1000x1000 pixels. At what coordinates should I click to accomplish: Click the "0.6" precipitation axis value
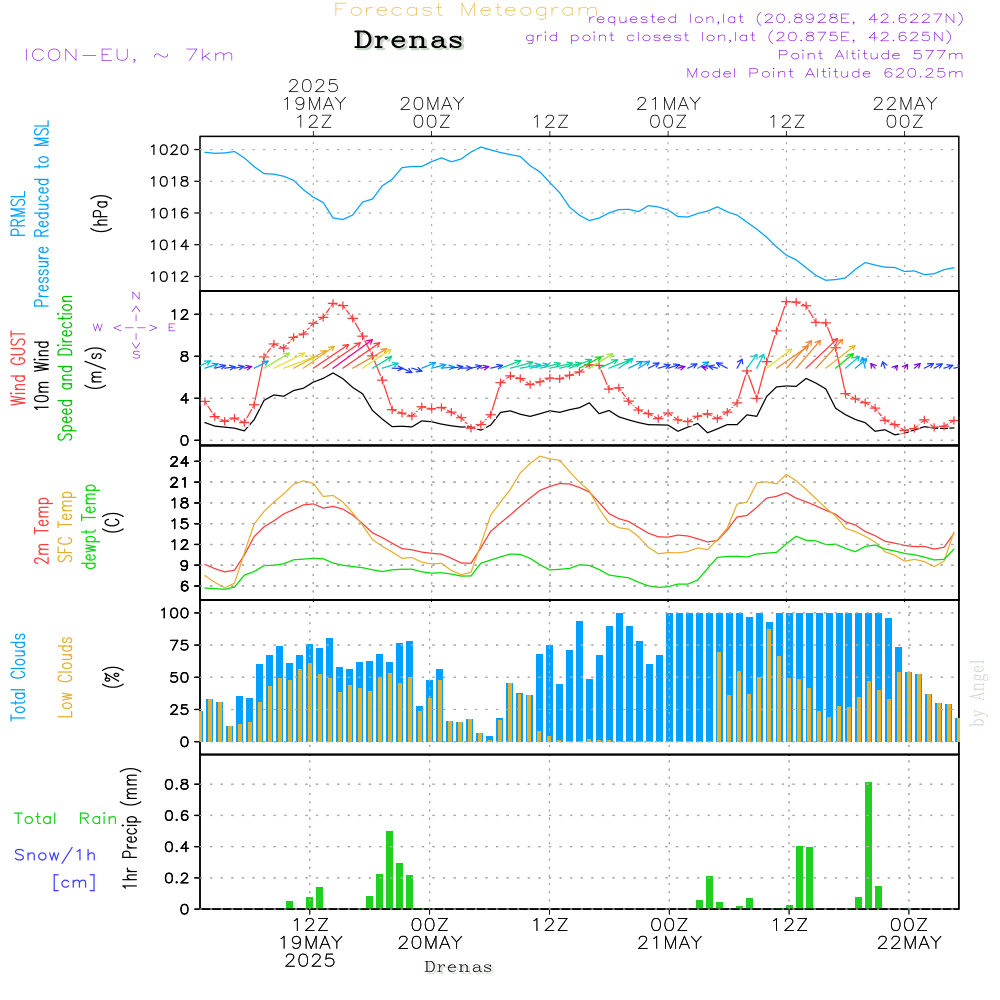tap(177, 816)
